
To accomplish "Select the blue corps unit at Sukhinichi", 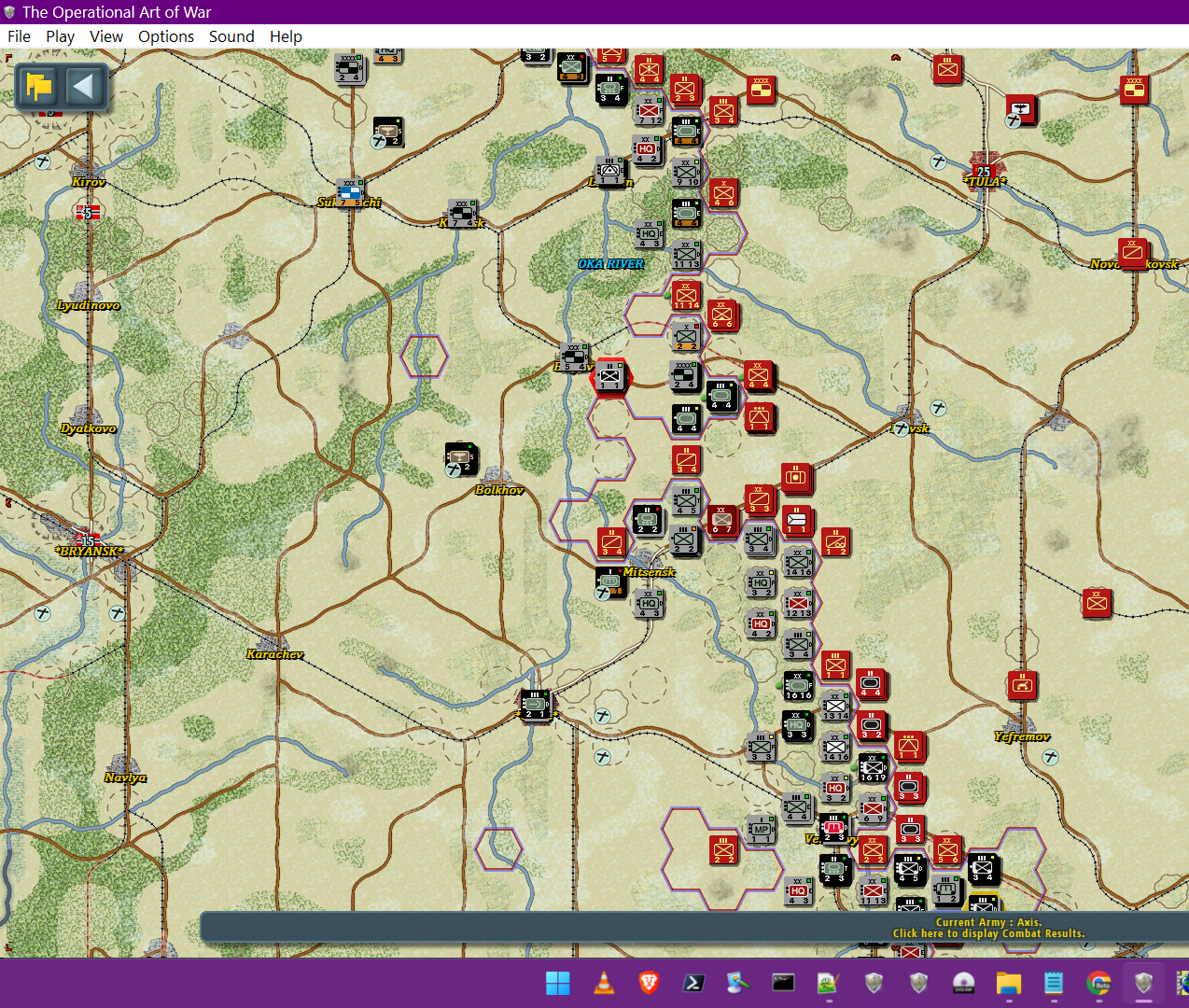I will point(350,192).
